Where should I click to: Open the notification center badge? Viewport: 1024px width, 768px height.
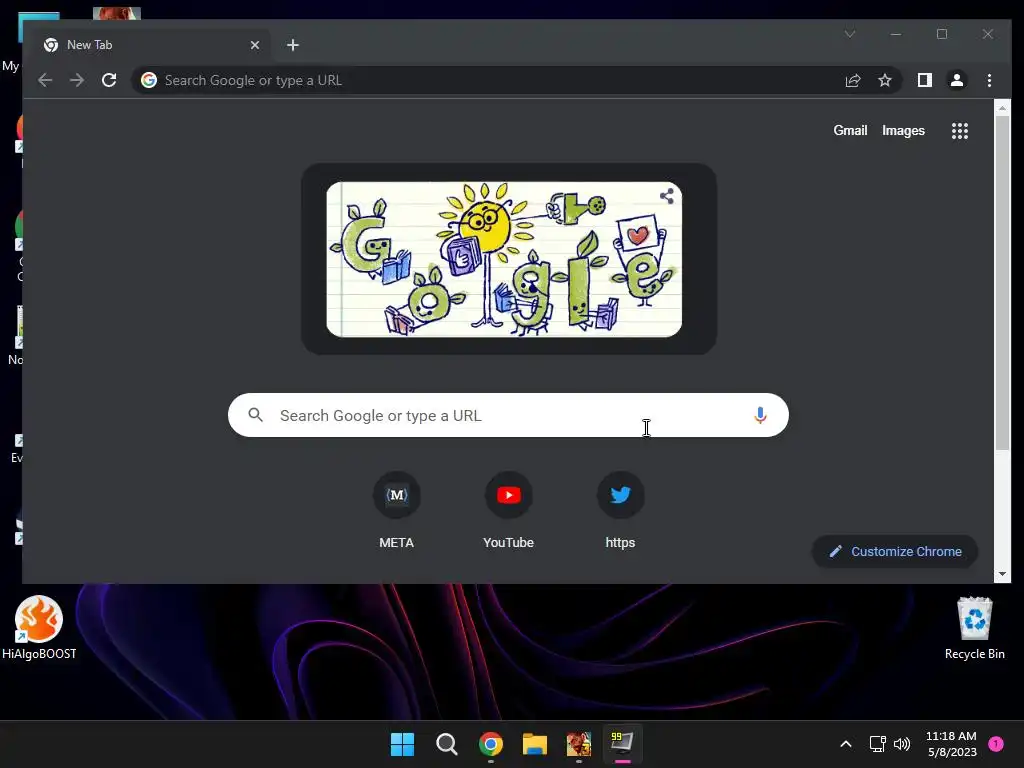pyautogui.click(x=996, y=744)
